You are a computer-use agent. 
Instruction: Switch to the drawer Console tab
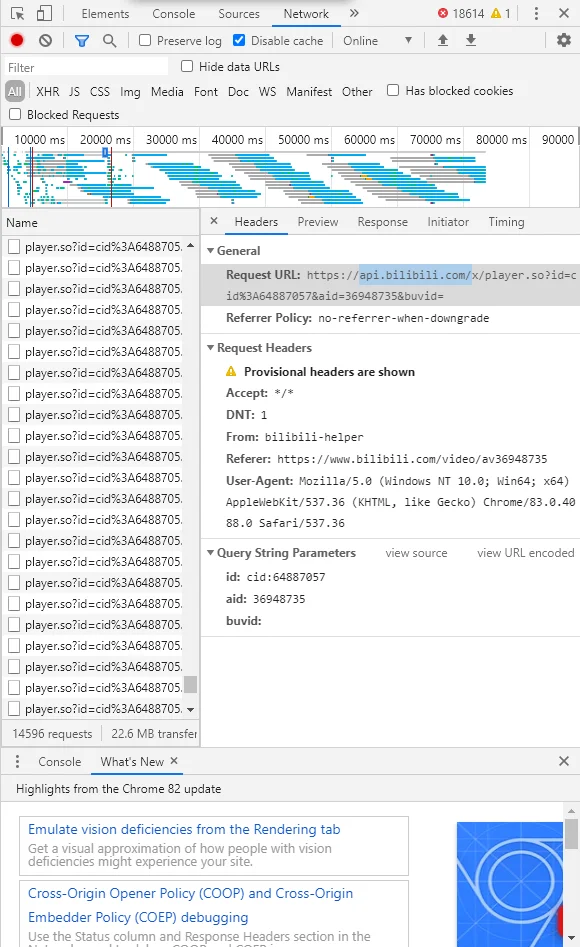click(x=59, y=762)
